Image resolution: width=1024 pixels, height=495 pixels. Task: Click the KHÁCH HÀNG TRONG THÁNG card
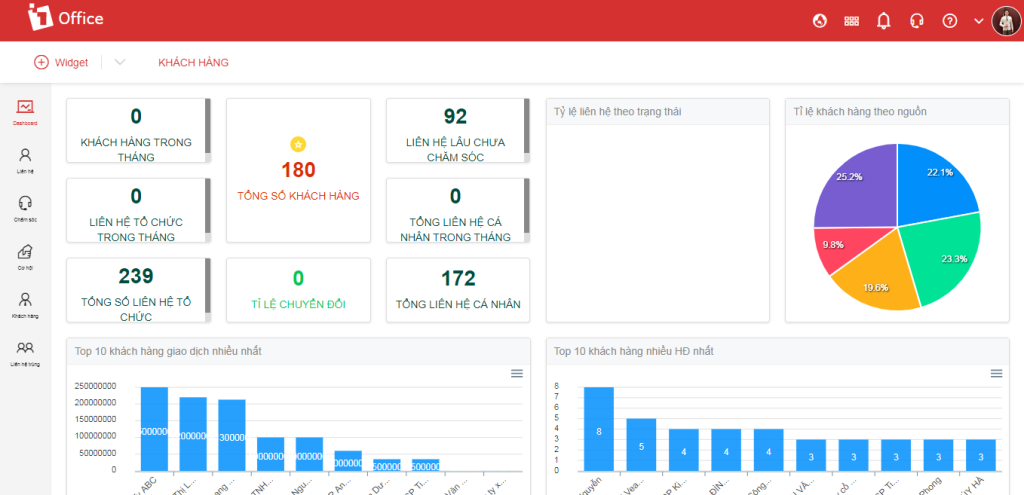click(136, 131)
